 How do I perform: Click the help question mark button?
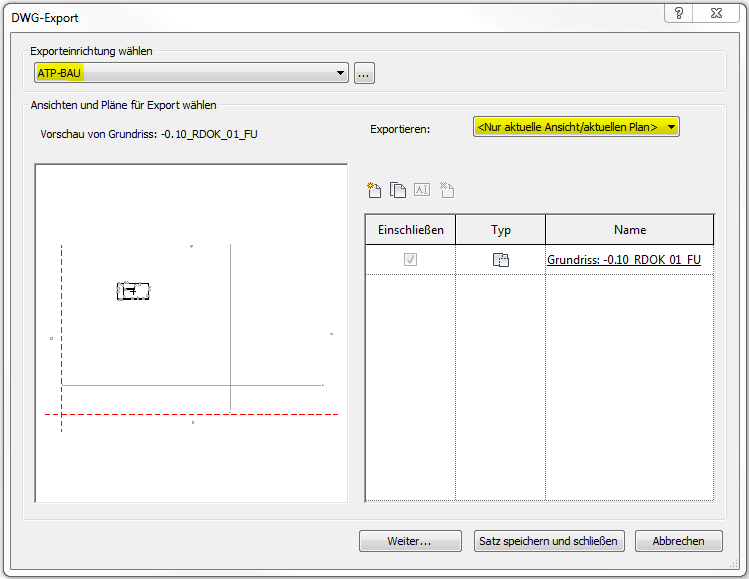tap(680, 13)
